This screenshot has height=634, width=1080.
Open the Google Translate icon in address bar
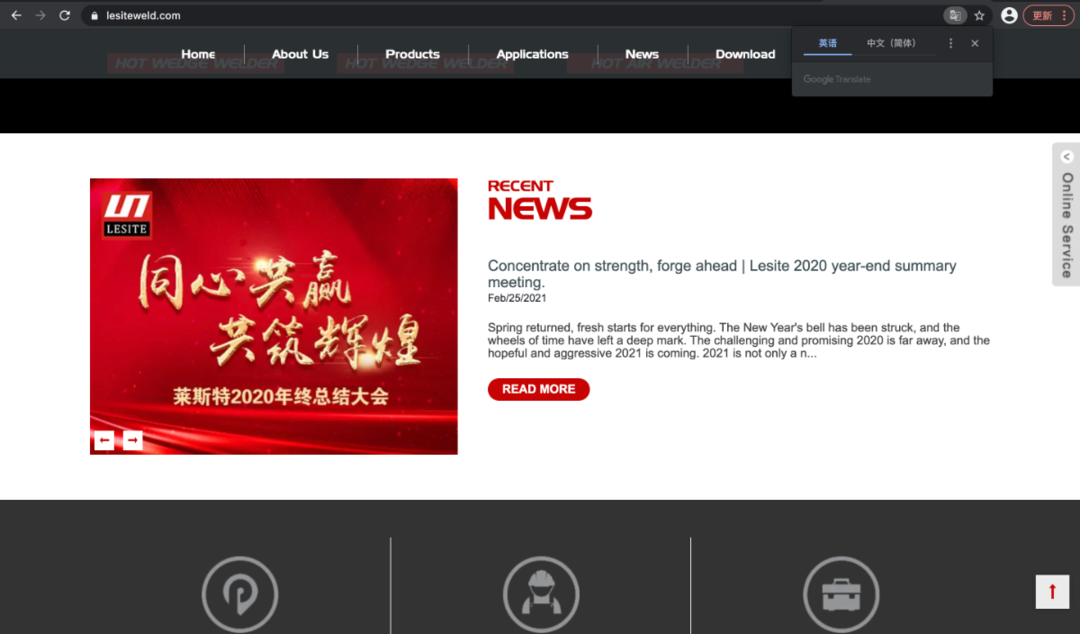tap(955, 16)
